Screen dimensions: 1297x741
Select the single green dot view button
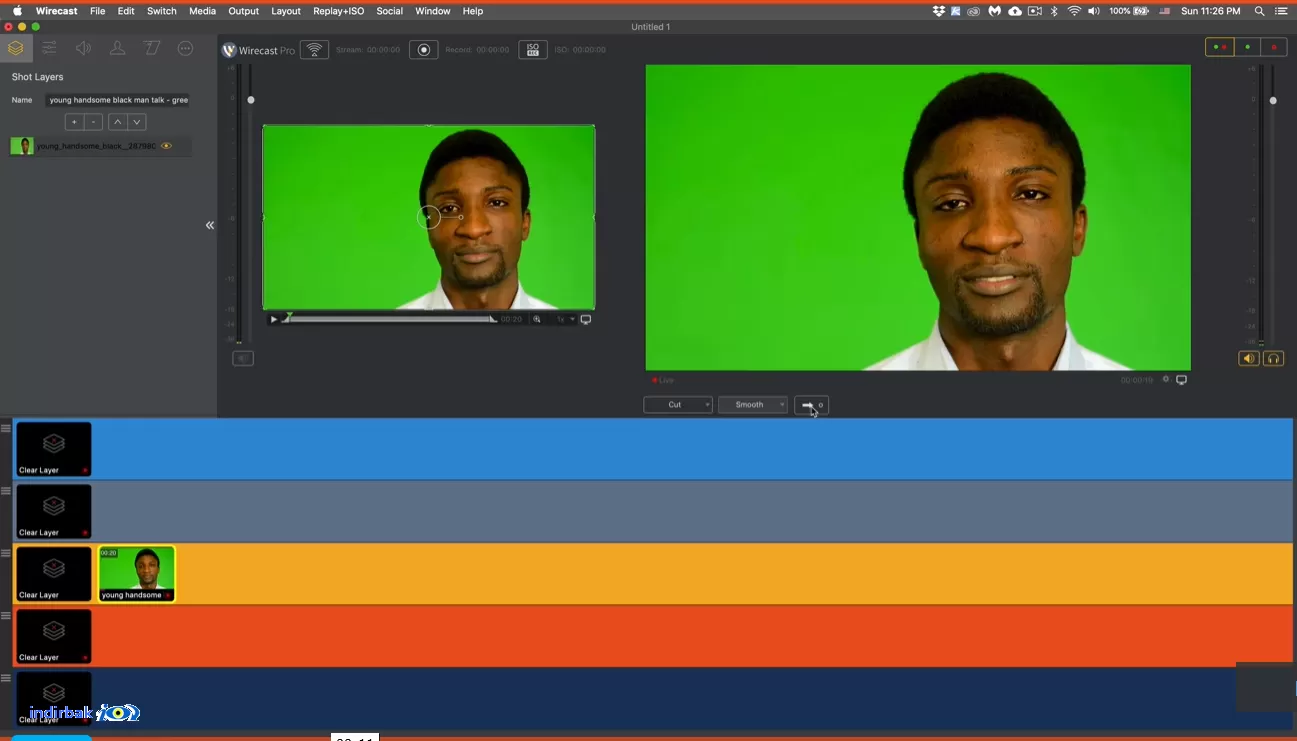(x=1247, y=47)
